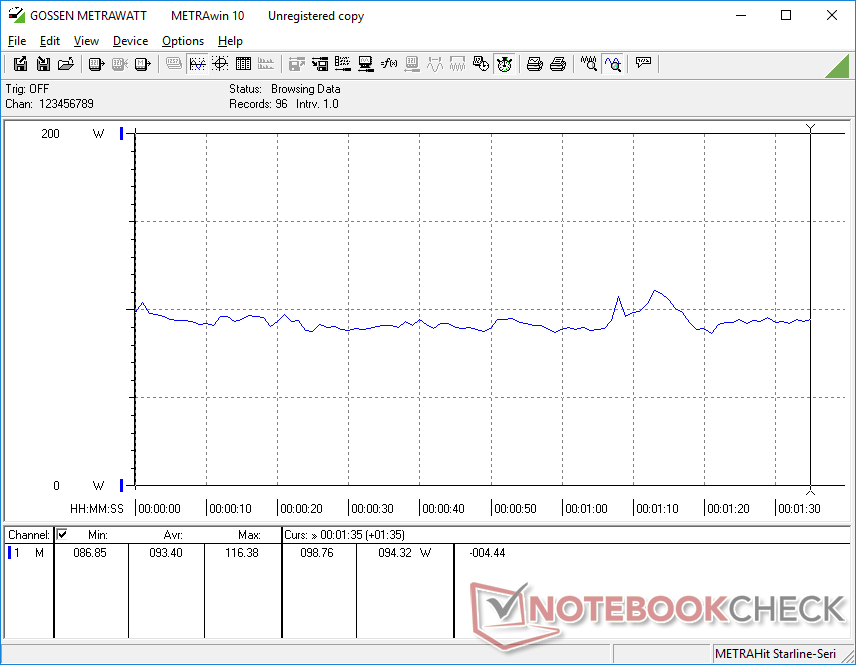Click the load-settings floppy arrow icon
The height and width of the screenshot is (665, 856).
pos(320,64)
